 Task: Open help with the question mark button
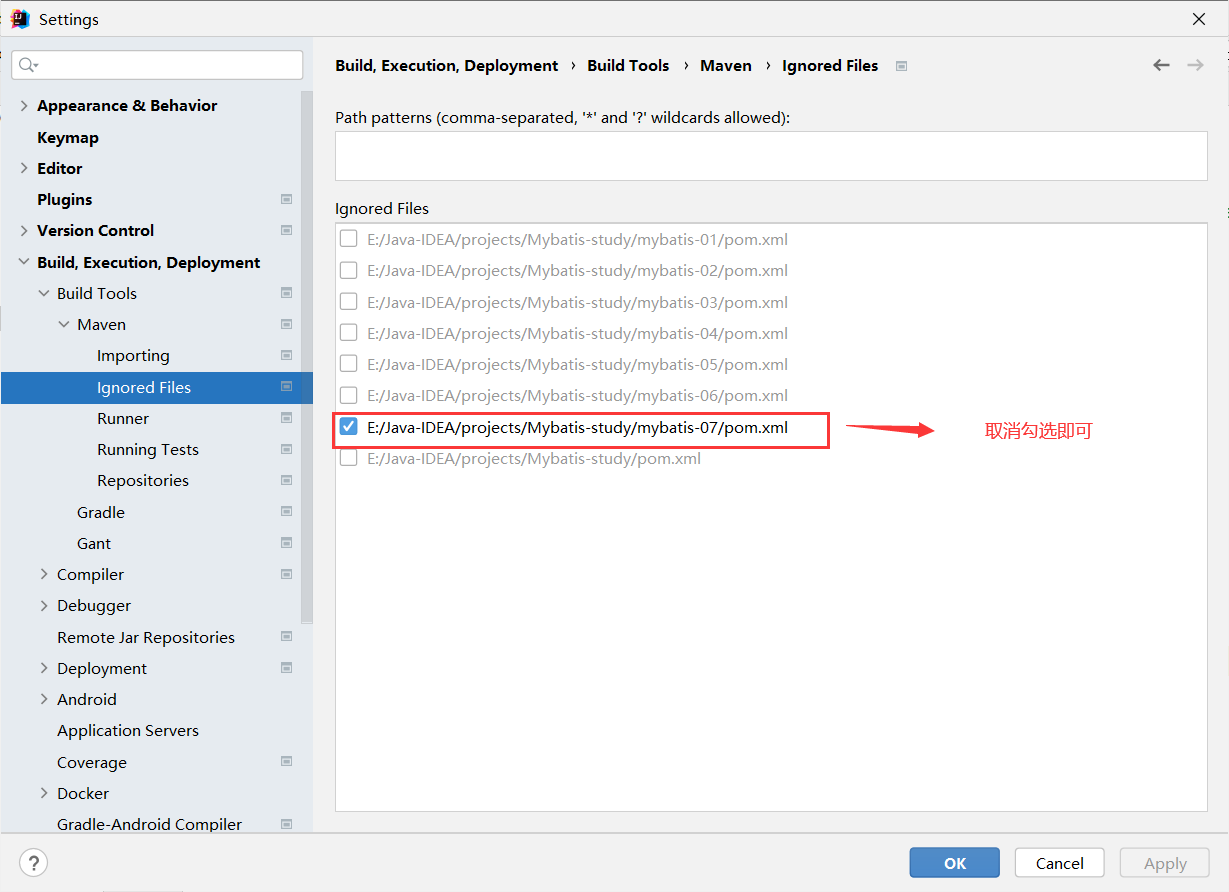[34, 863]
